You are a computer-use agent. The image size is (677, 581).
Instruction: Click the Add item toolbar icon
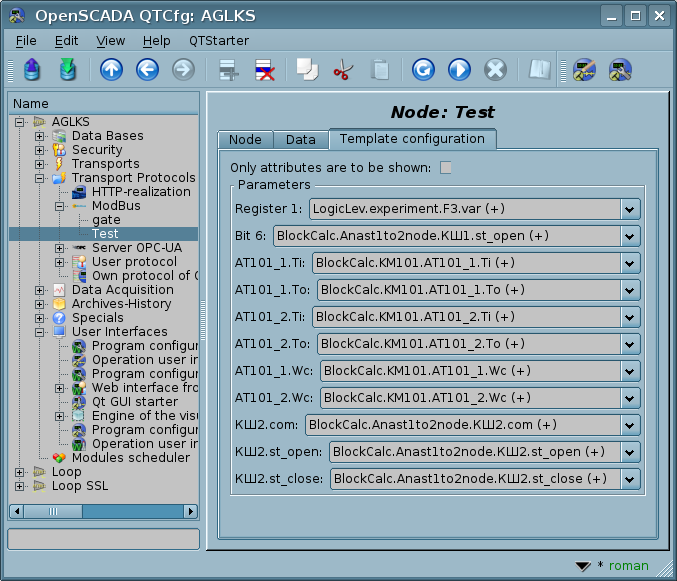pyautogui.click(x=229, y=70)
